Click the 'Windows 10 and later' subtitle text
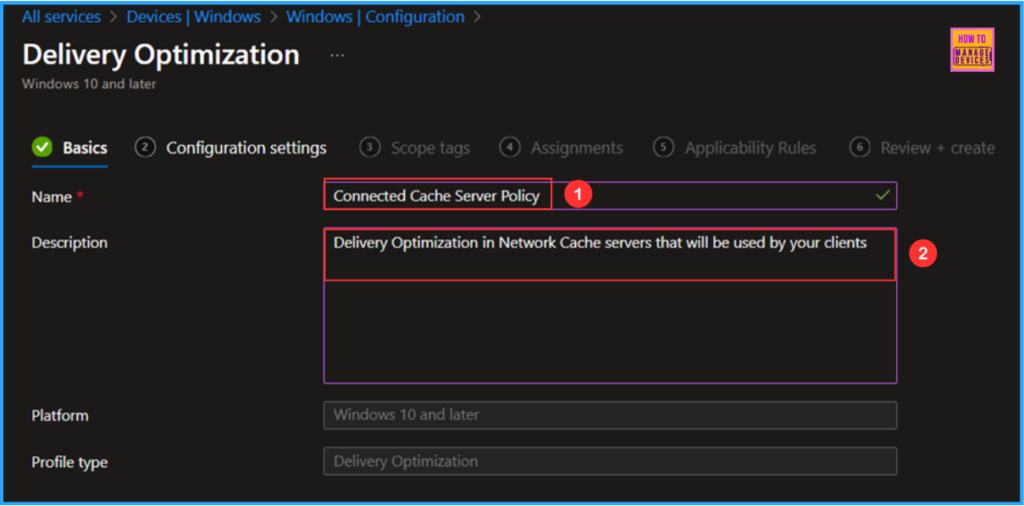This screenshot has width=1024, height=506. pyautogui.click(x=89, y=84)
